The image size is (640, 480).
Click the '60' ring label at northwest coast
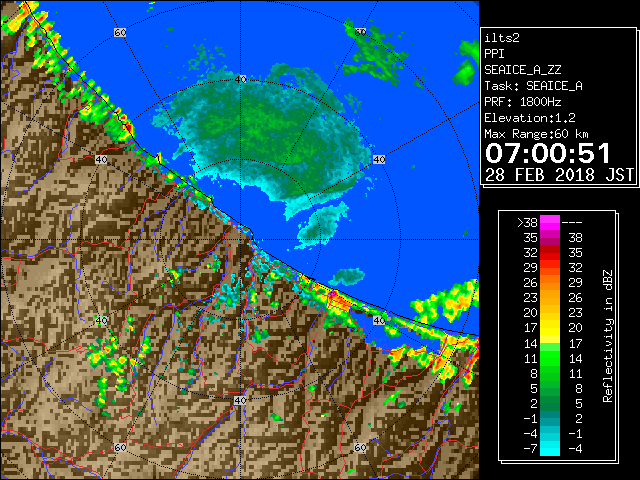coord(120,32)
